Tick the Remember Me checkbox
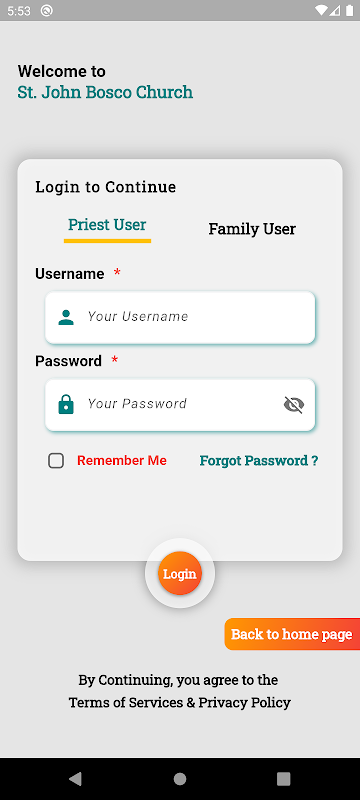The height and width of the screenshot is (800, 360). (x=56, y=461)
